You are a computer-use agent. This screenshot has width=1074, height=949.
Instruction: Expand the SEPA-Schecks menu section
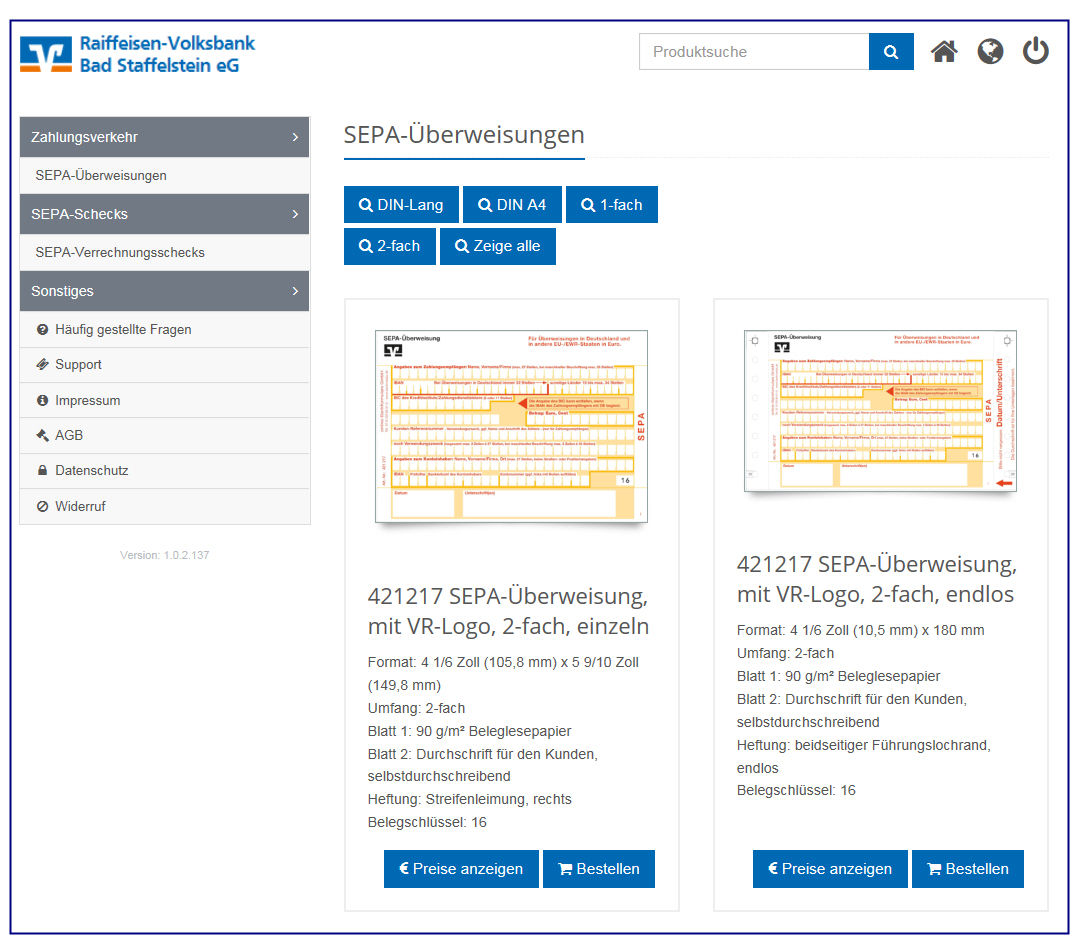coord(164,214)
